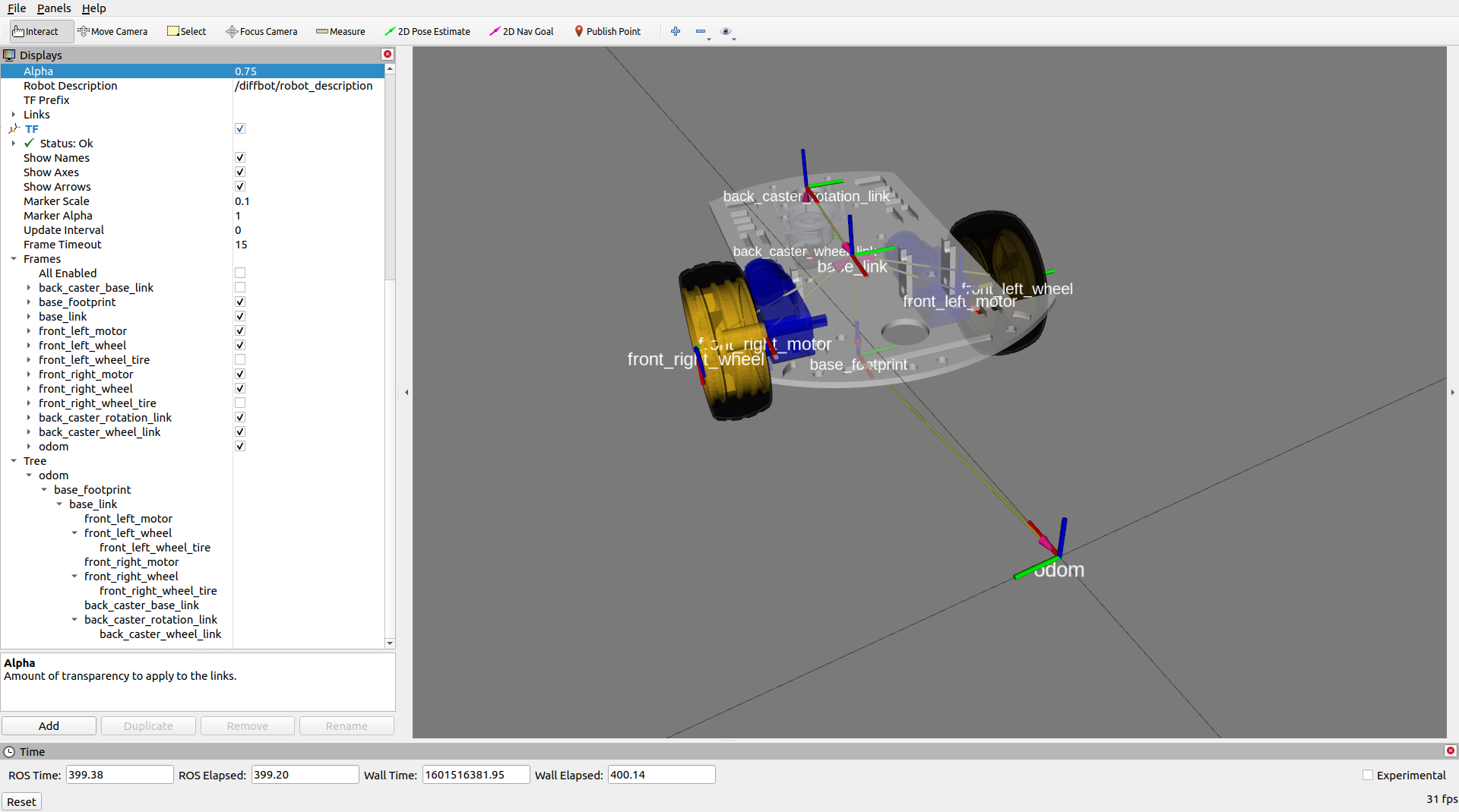Click the Add display button

pos(49,726)
